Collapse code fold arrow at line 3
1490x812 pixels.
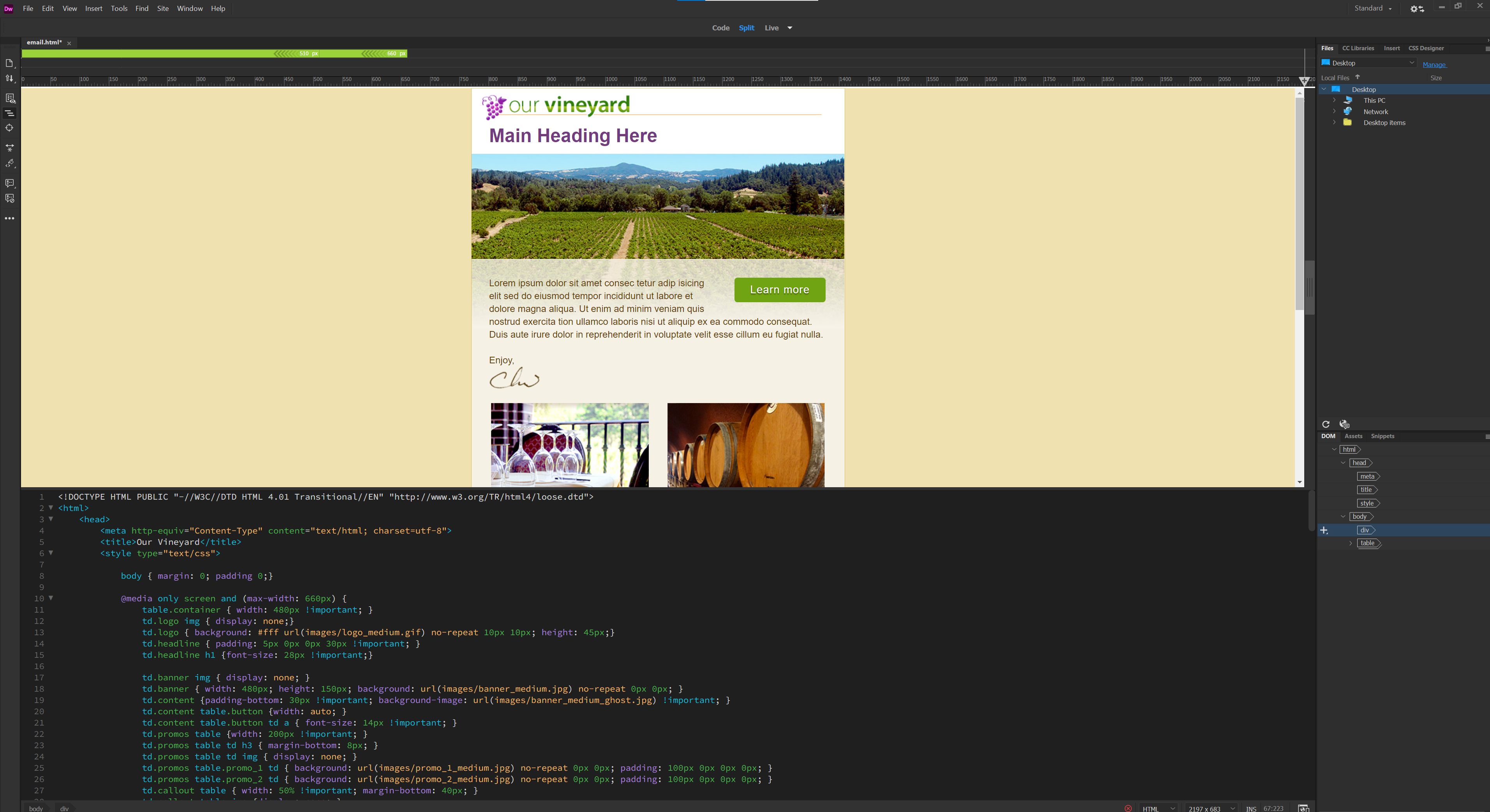[51, 519]
